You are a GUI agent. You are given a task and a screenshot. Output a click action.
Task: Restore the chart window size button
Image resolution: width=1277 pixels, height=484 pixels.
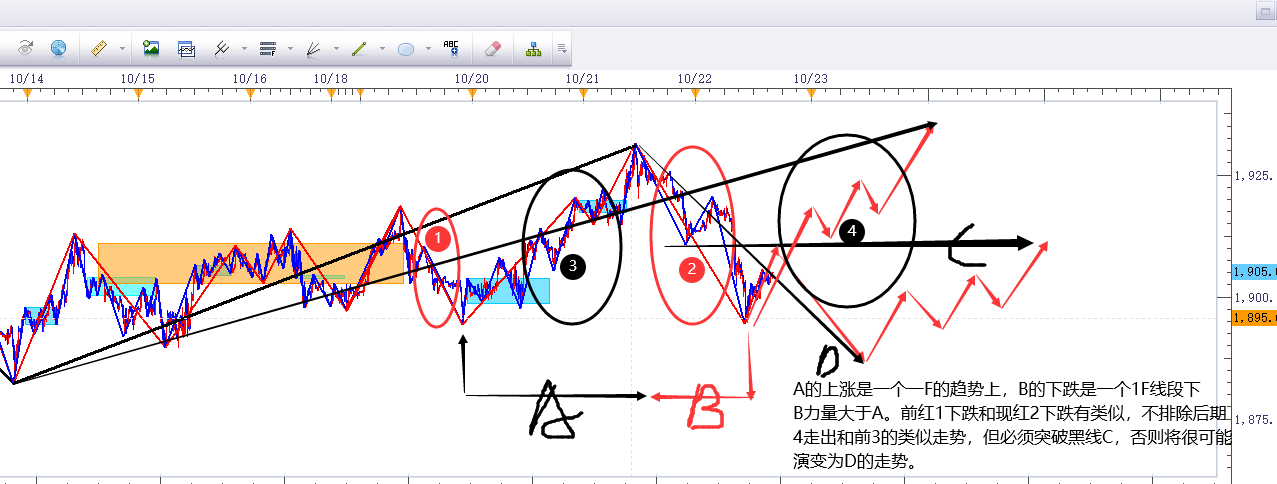(x=1264, y=12)
